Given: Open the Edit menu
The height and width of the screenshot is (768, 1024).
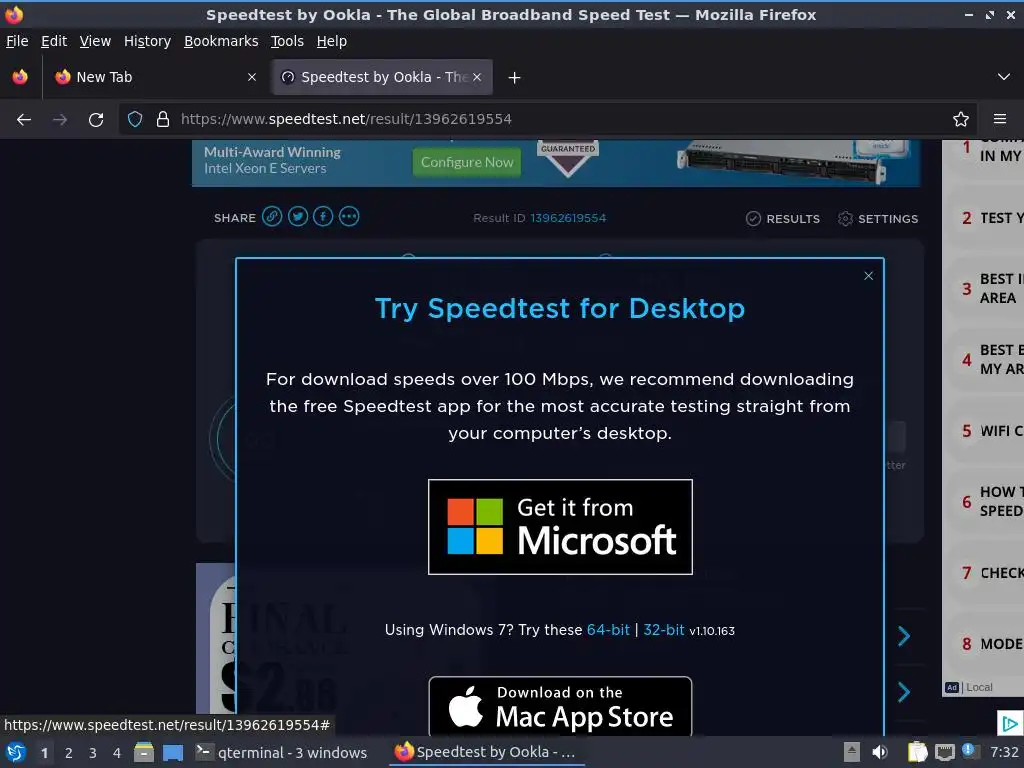Looking at the screenshot, I should (54, 41).
